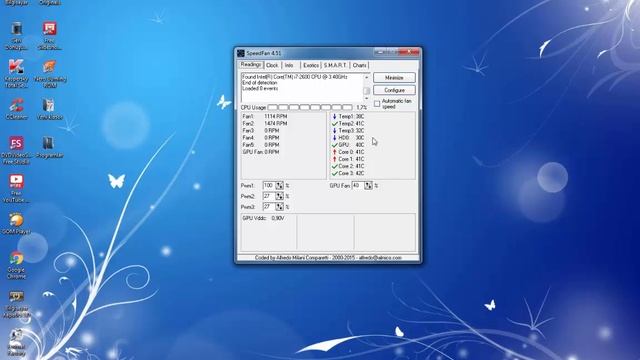This screenshot has width=640, height=360.
Task: Click the green checkmark beside Temp2
Action: [335, 124]
